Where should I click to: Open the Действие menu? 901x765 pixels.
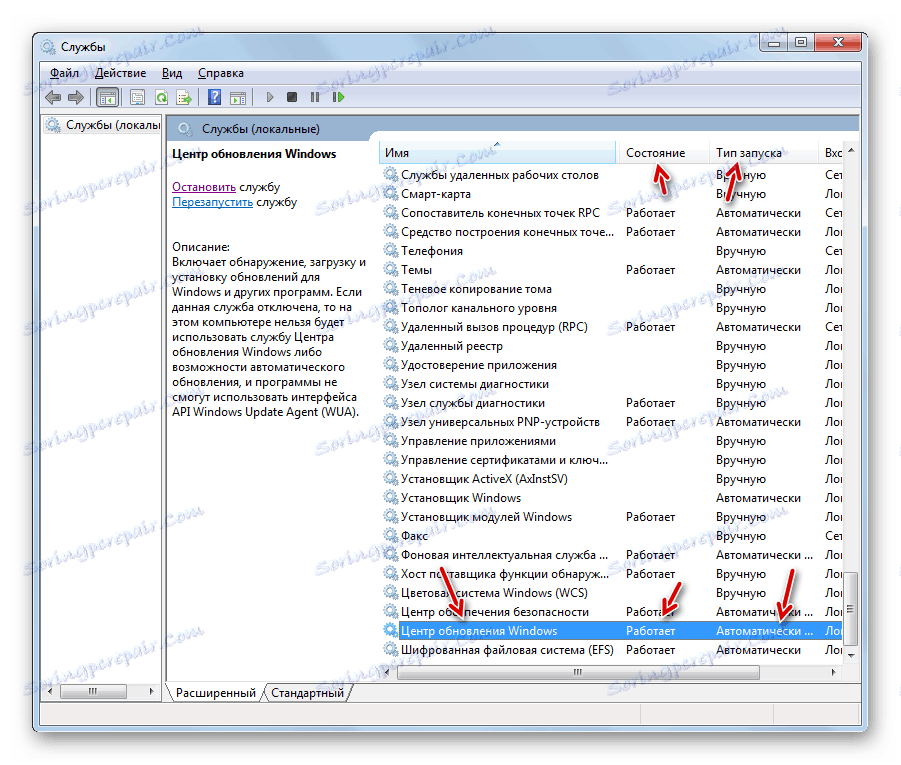(x=120, y=73)
